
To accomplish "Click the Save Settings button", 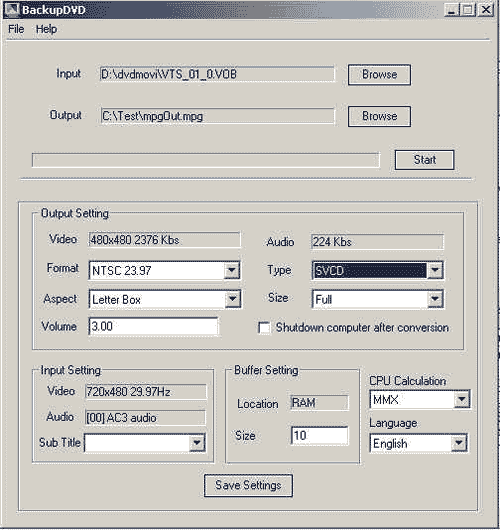I will coord(248,486).
